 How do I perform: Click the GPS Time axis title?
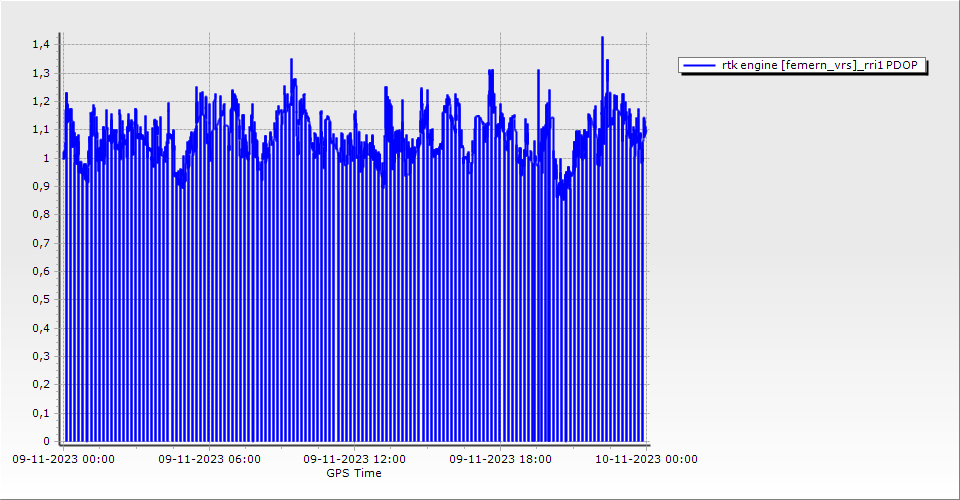tap(354, 473)
